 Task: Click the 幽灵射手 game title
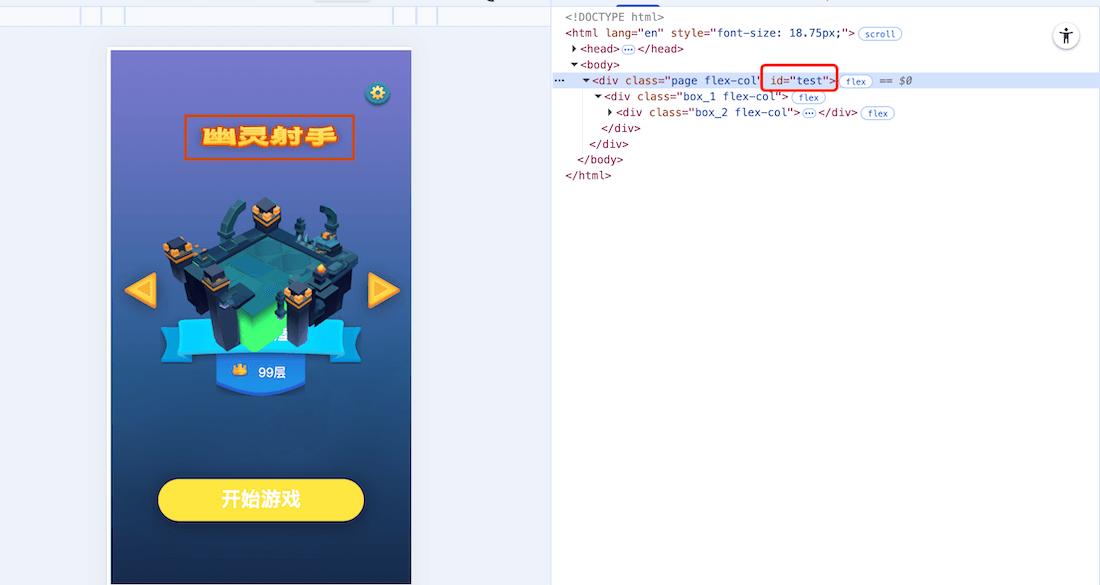[x=269, y=137]
